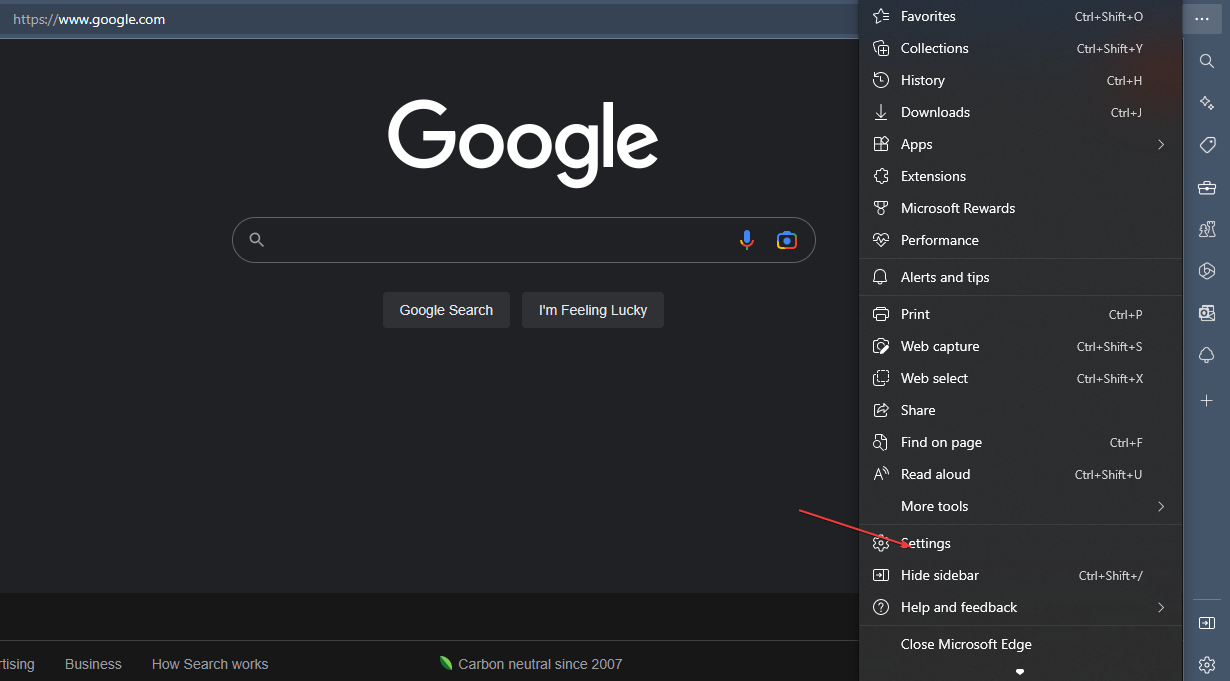This screenshot has height=681, width=1230.
Task: Click inside the Google search box
Action: [x=524, y=240]
